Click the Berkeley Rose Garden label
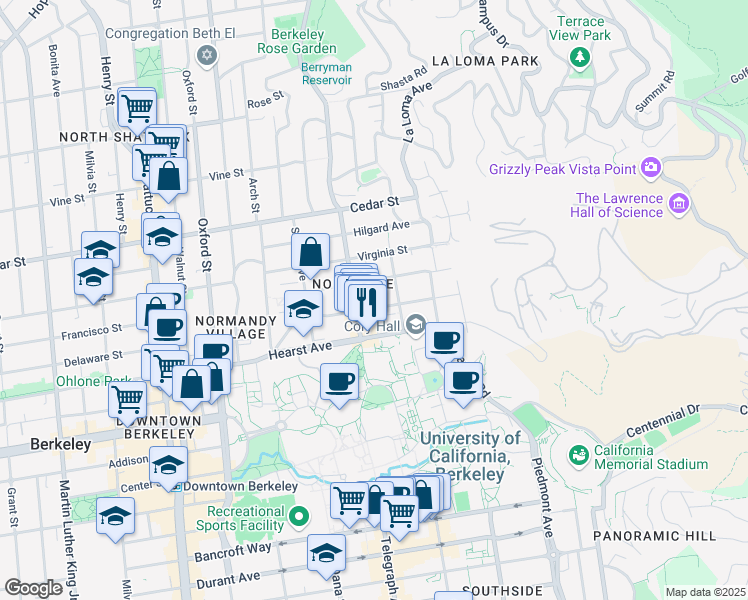 coord(297,41)
